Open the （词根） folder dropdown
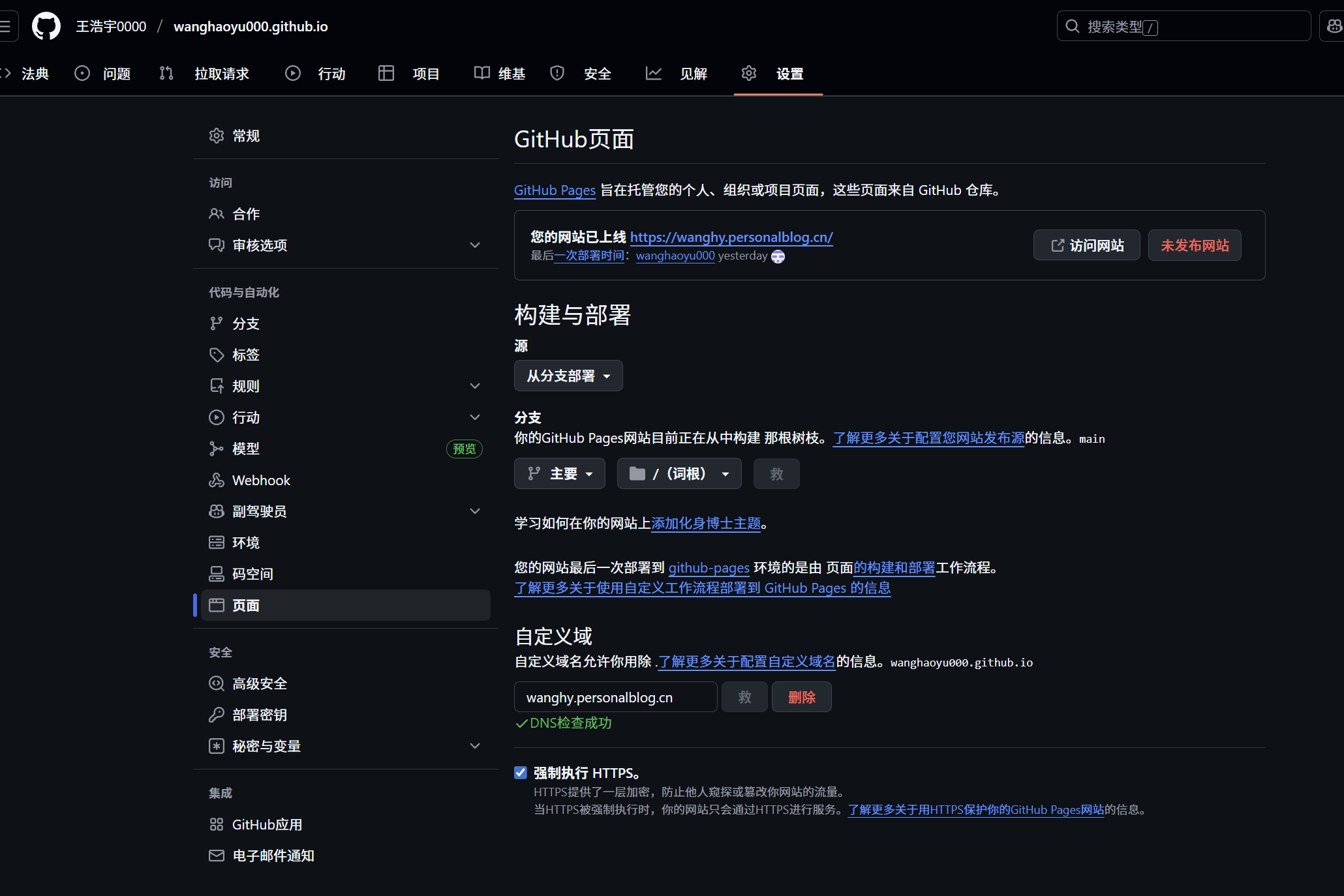1344x896 pixels. click(679, 473)
